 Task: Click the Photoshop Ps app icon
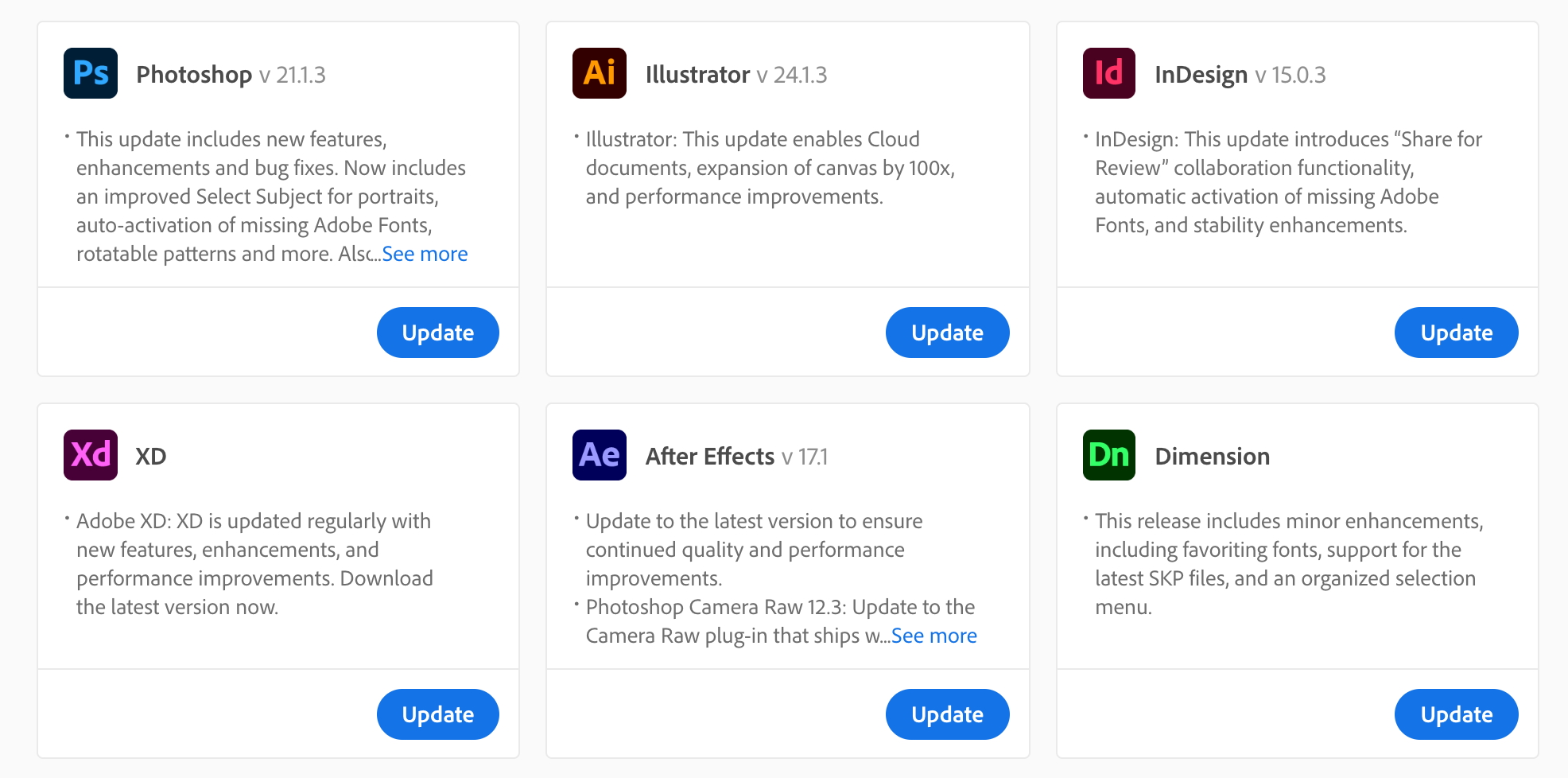[x=91, y=73]
